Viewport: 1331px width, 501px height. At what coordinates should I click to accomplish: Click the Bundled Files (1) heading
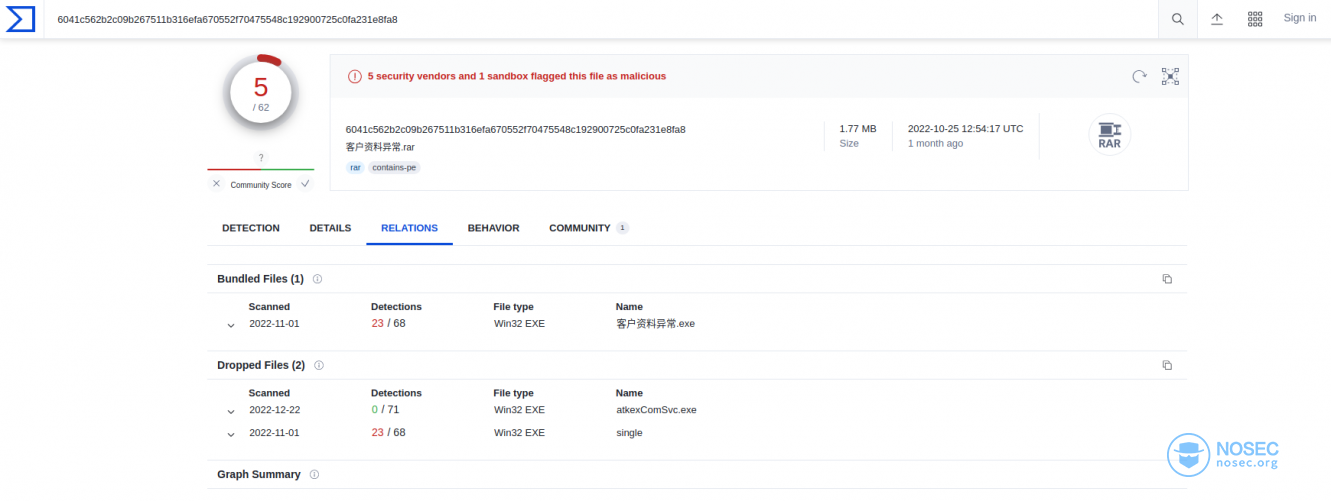[x=260, y=279]
